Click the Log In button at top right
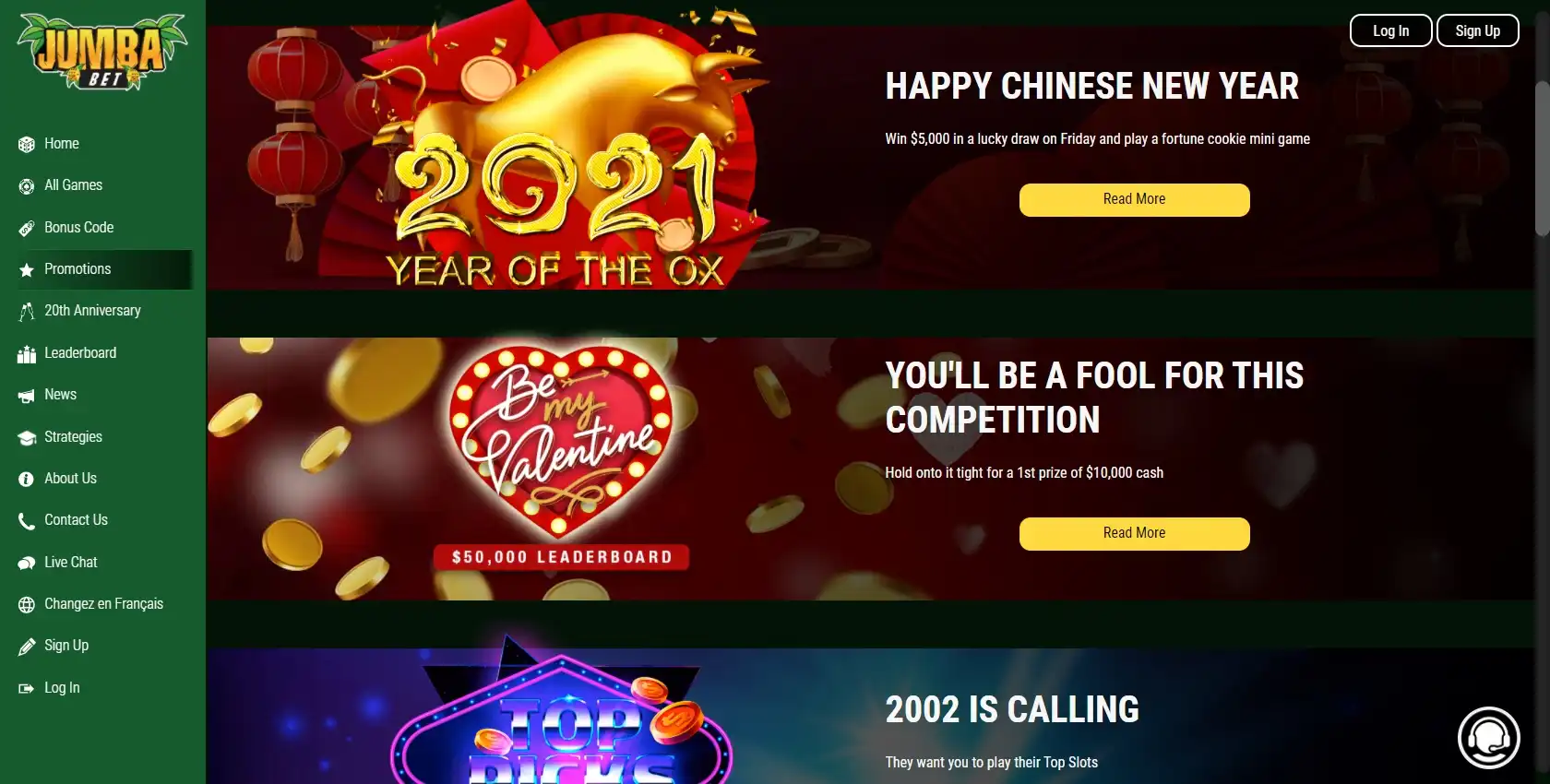The image size is (1550, 784). coord(1390,30)
